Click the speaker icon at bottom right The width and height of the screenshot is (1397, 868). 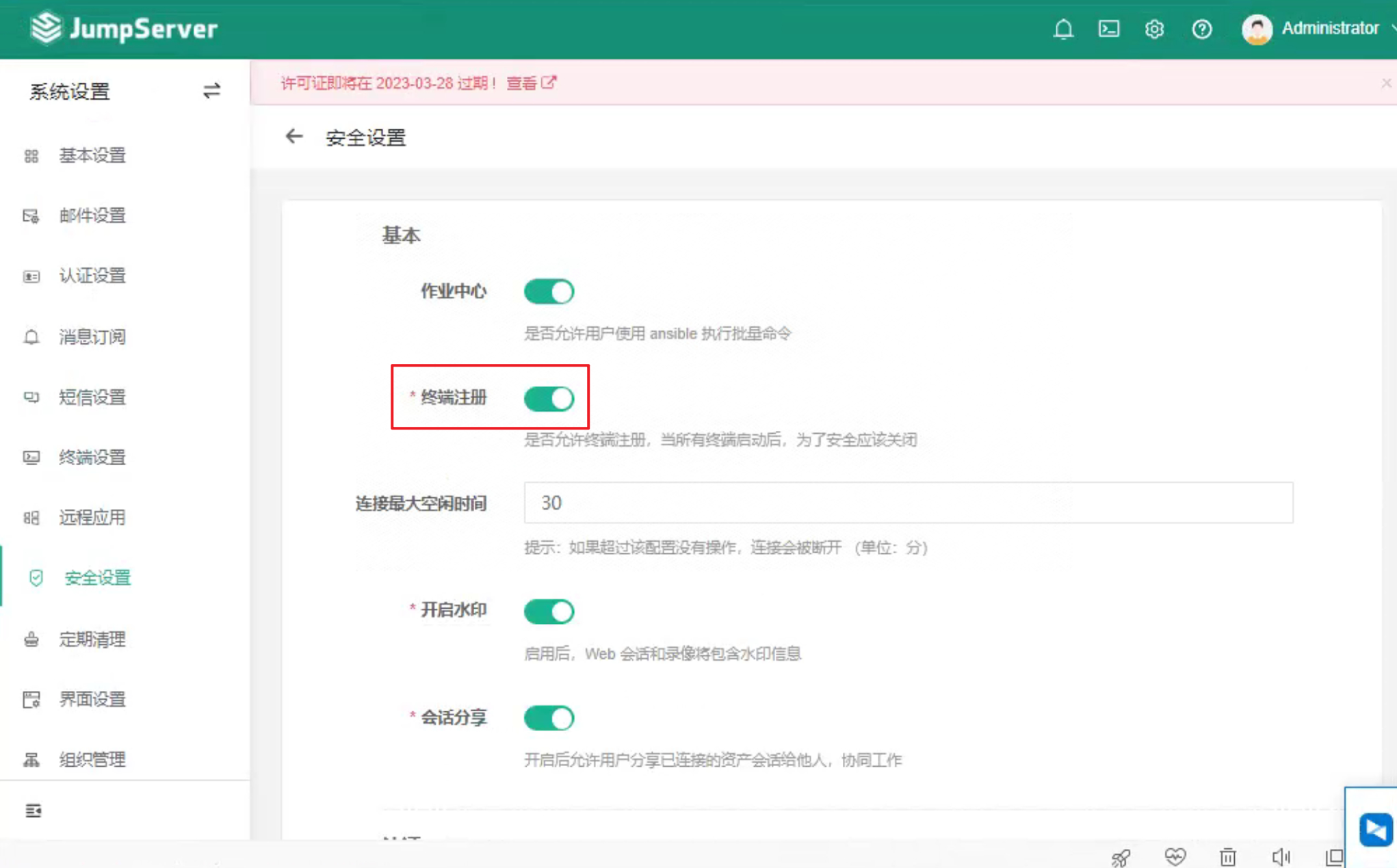(x=1281, y=856)
